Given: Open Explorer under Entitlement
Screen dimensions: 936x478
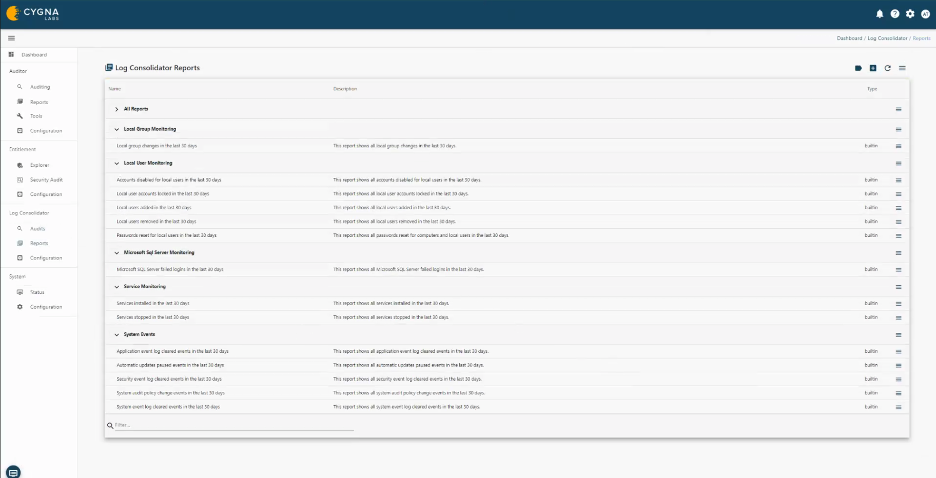Looking at the screenshot, I should click(x=39, y=165).
